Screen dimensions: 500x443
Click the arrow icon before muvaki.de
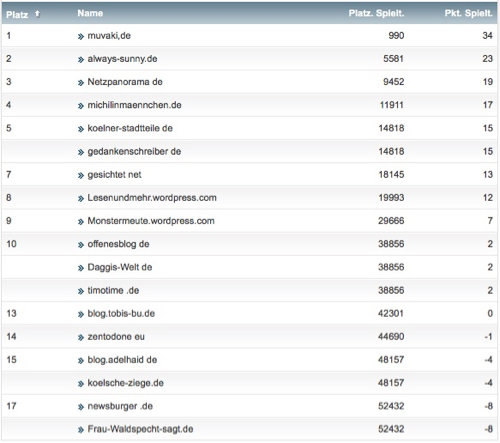(x=81, y=36)
